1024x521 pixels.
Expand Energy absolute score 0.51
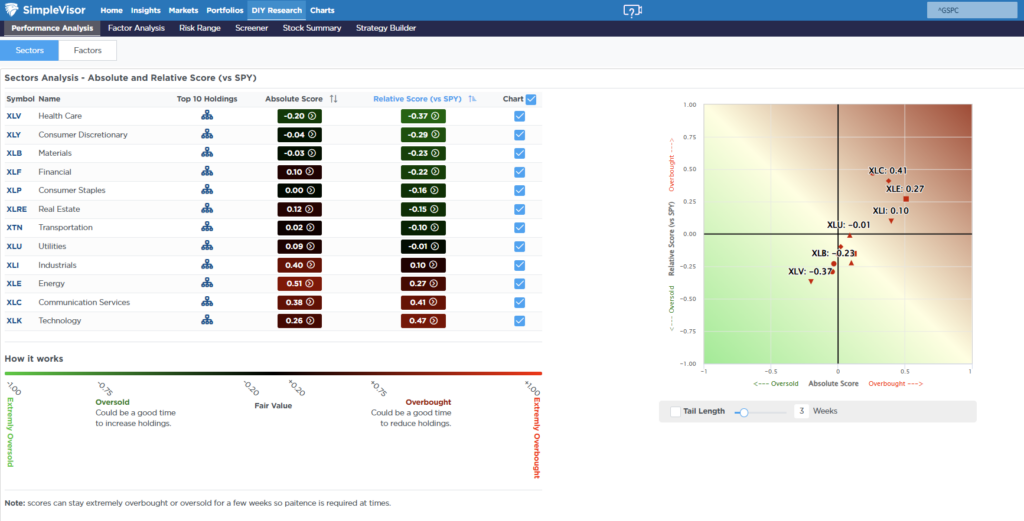(299, 283)
